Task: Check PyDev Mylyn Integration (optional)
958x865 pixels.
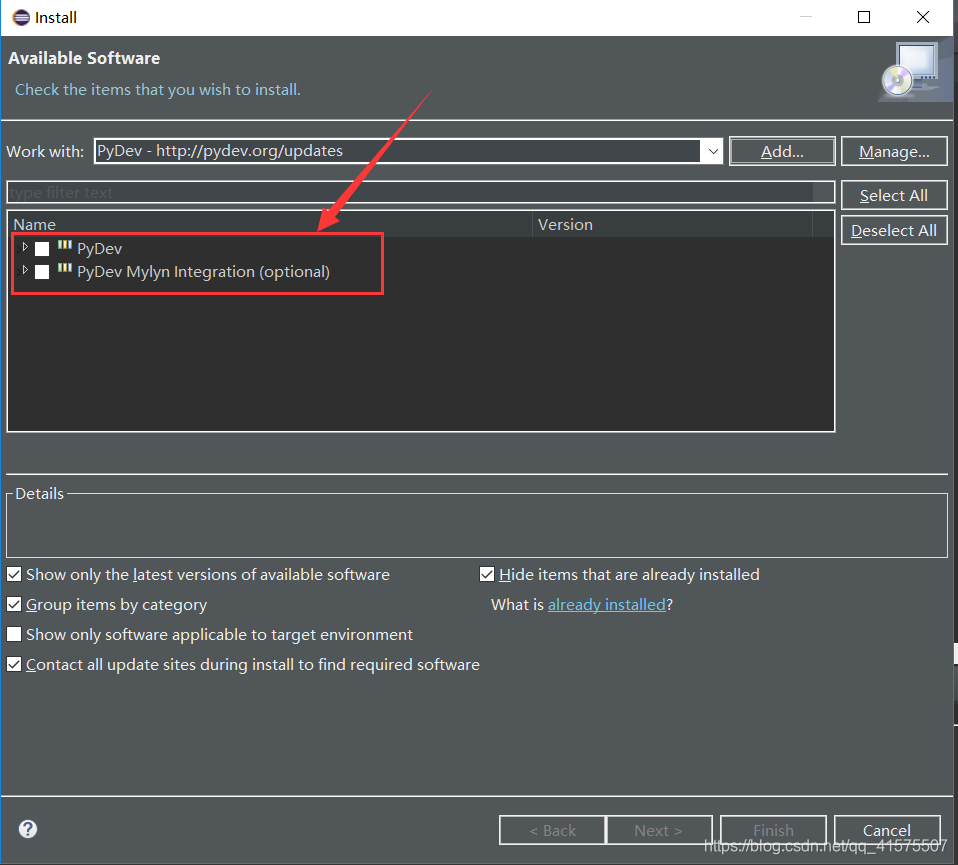Action: (41, 271)
